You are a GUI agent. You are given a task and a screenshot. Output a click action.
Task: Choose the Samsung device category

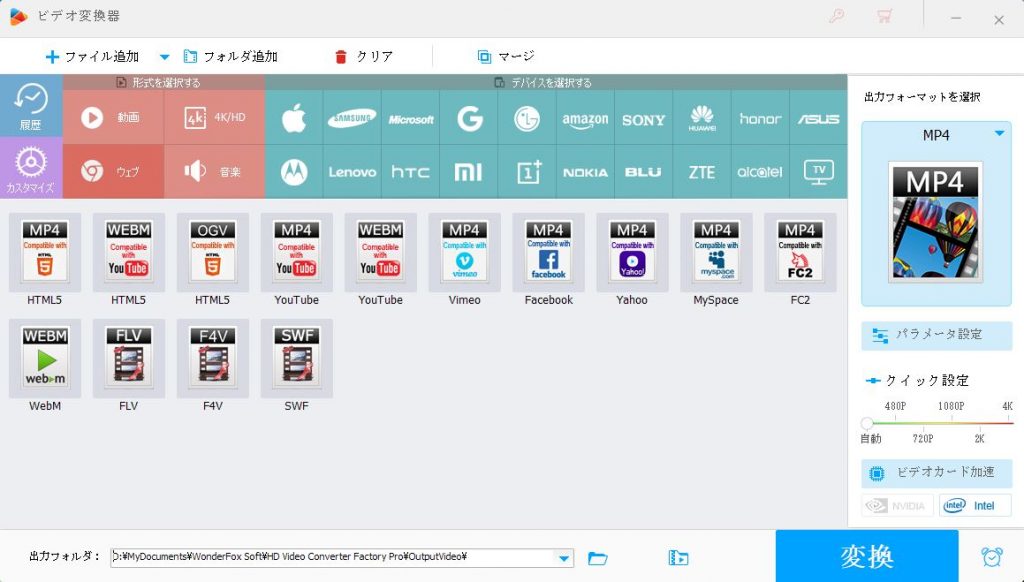[352, 119]
